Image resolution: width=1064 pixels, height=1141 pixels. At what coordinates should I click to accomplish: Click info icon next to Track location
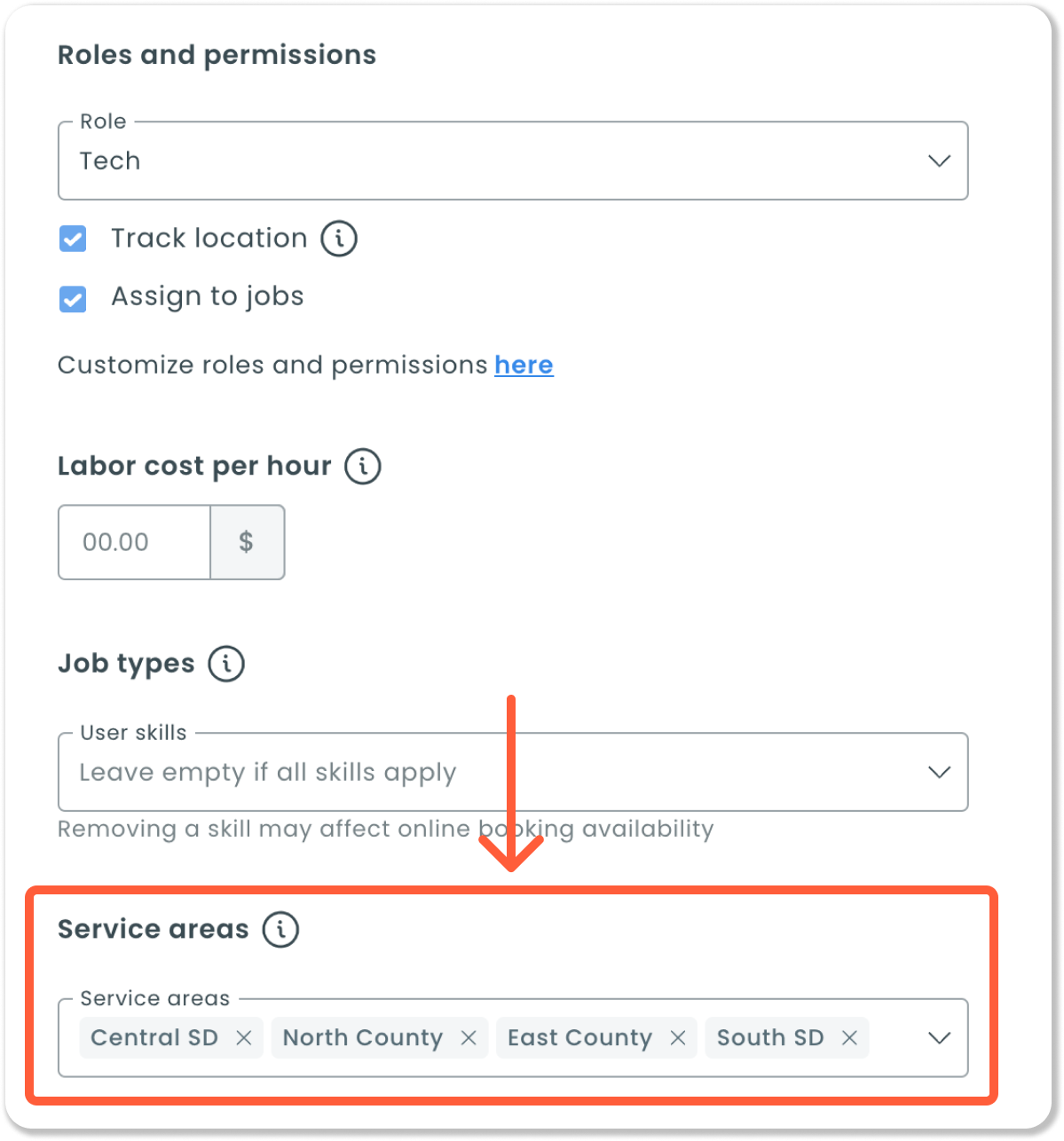pyautogui.click(x=339, y=239)
